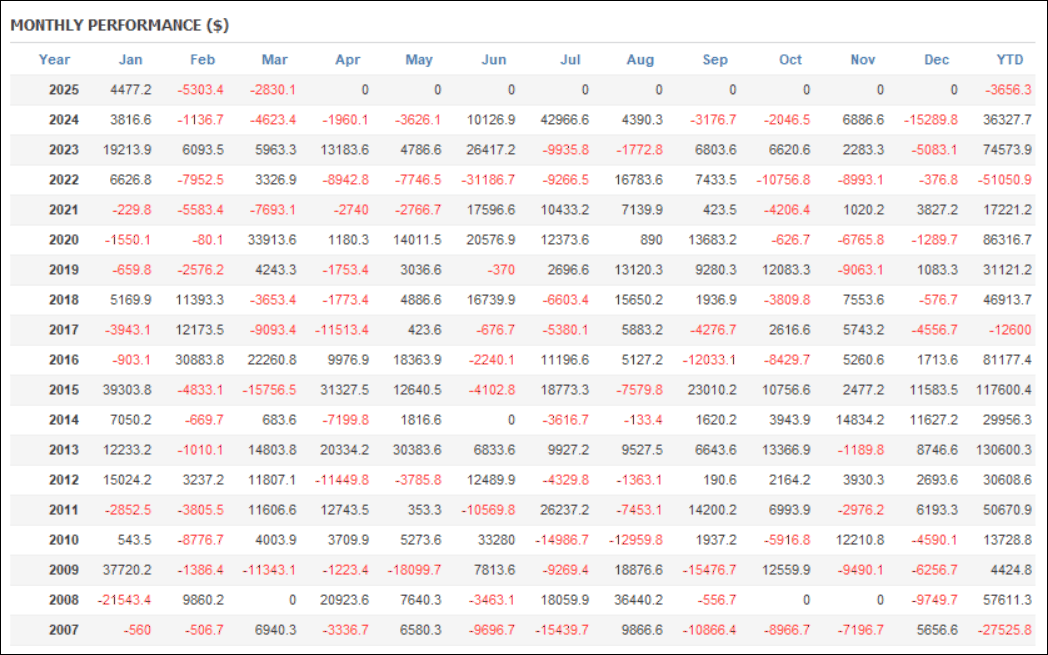Select the Monthly Performance ($) title
The width and height of the screenshot is (1048, 655).
coord(120,25)
